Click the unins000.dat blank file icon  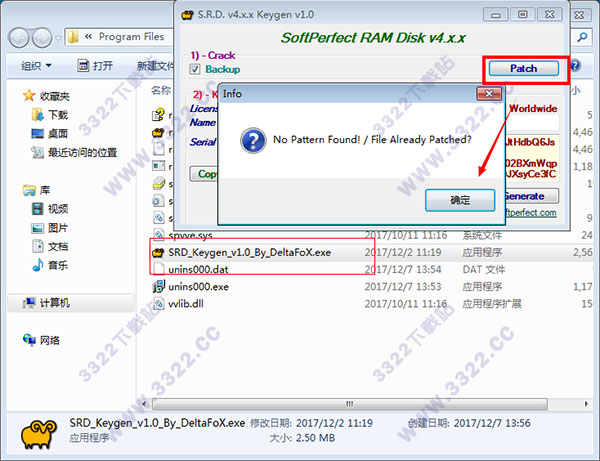pyautogui.click(x=158, y=269)
